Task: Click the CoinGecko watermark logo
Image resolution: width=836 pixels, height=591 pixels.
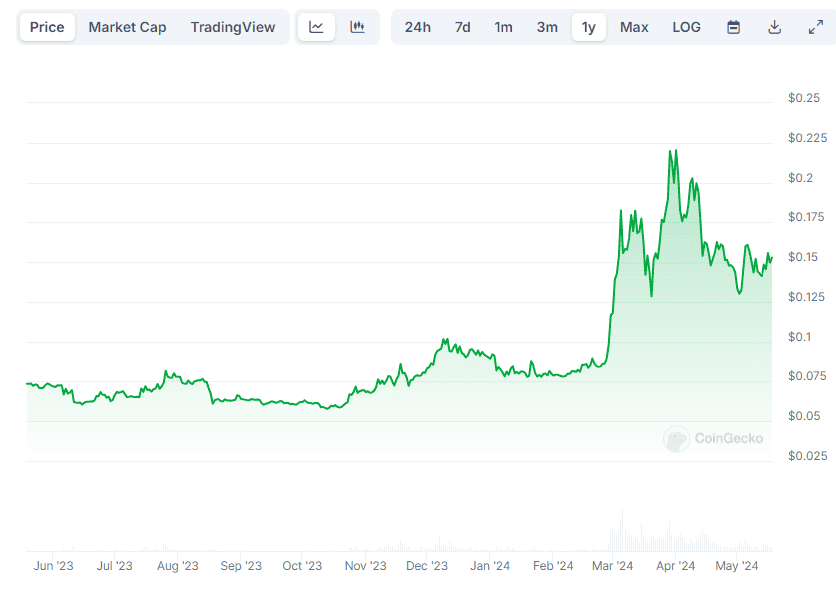Action: click(714, 438)
